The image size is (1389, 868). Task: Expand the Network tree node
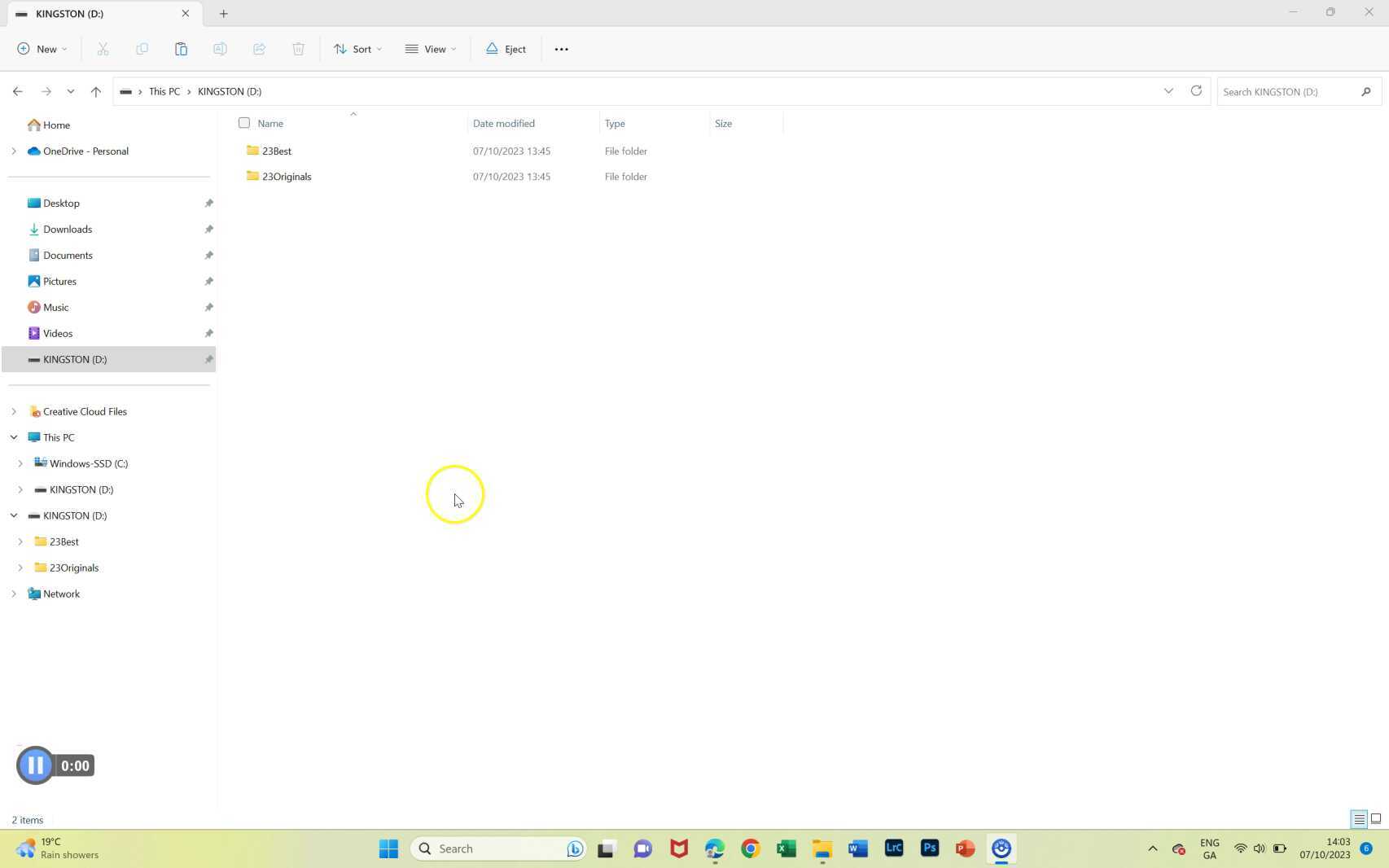click(x=14, y=594)
